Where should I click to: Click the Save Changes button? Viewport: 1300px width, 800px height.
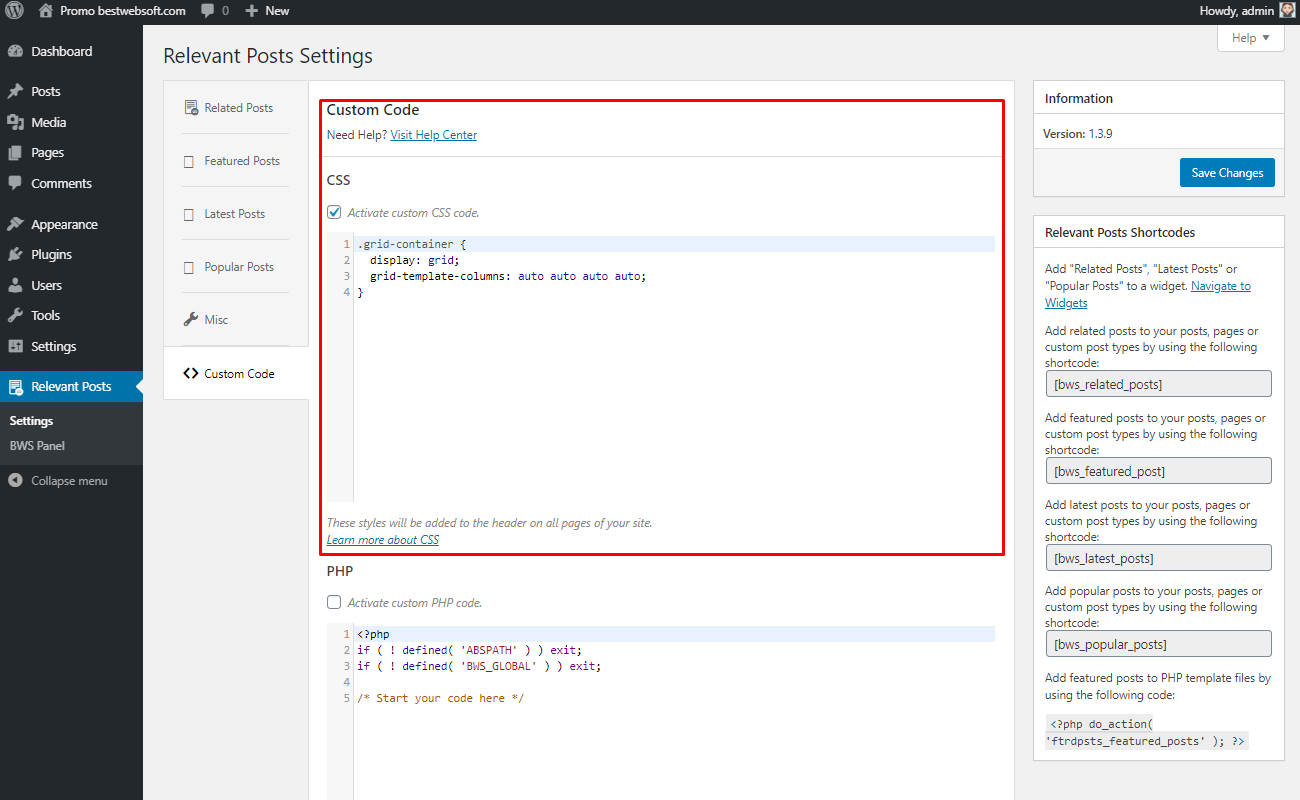coord(1227,173)
